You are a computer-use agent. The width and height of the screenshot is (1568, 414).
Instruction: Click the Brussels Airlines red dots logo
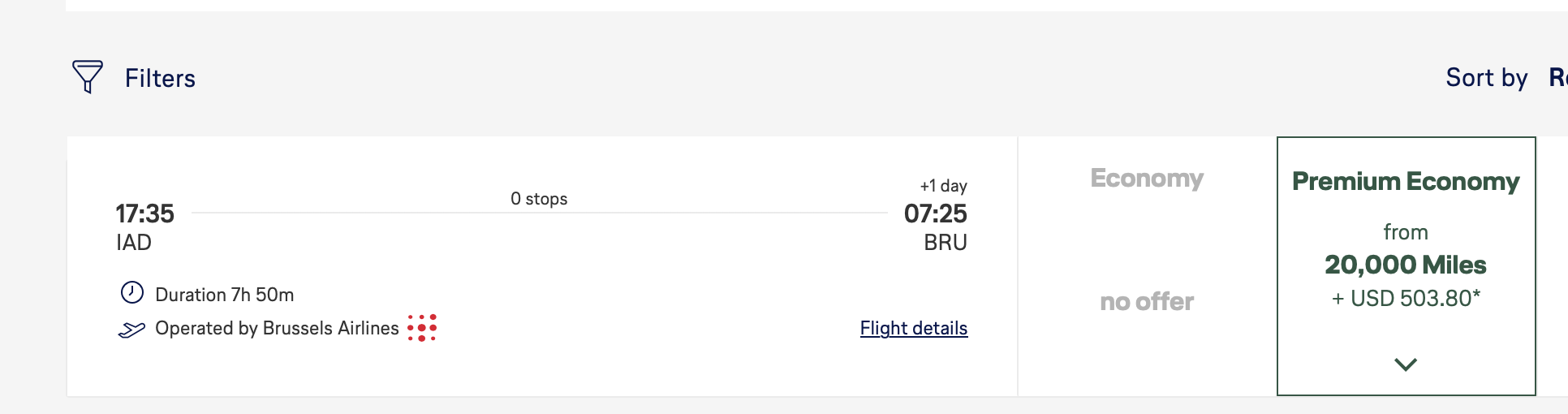coord(422,328)
